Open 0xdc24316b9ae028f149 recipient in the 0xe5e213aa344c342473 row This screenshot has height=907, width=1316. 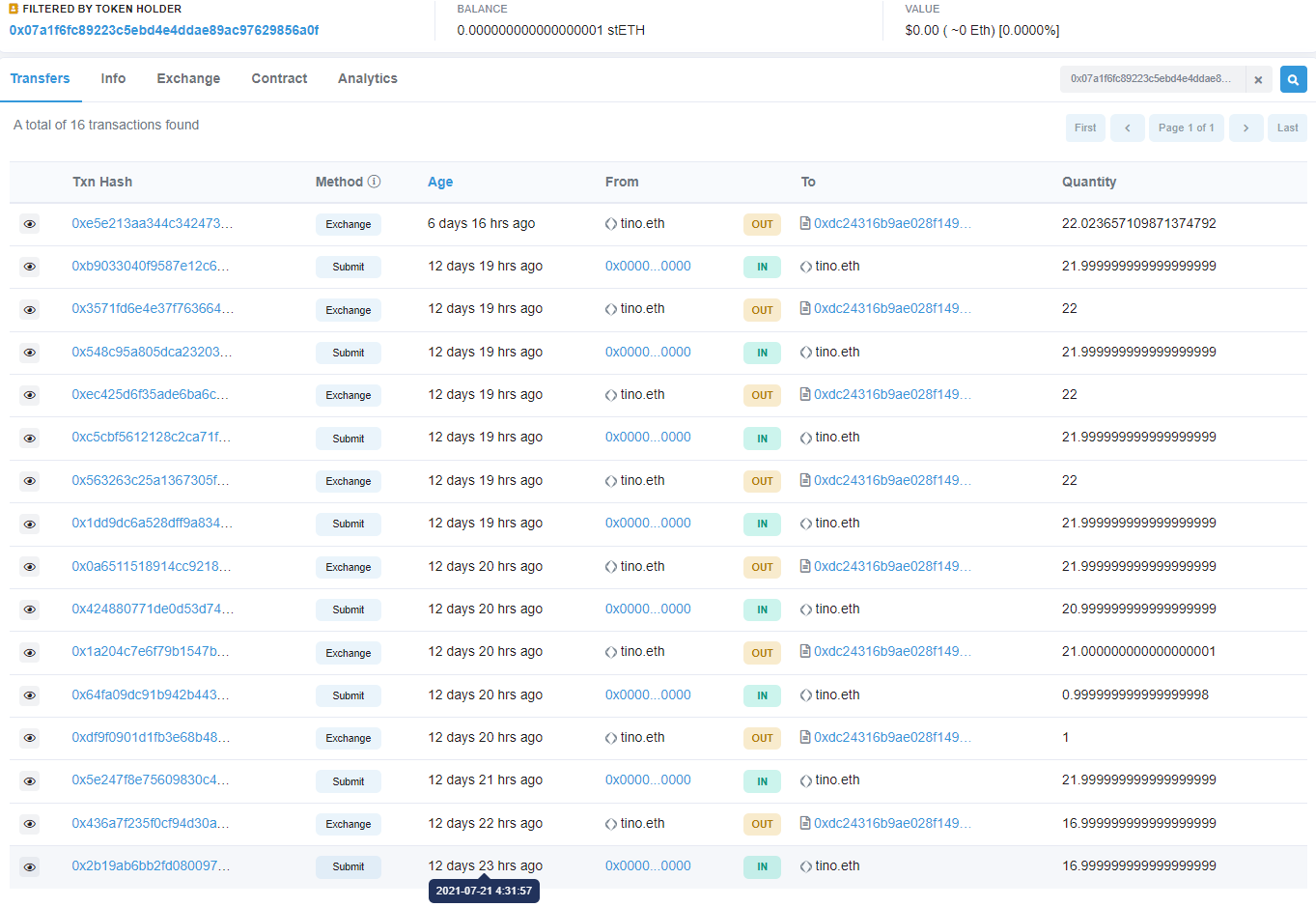tap(892, 223)
